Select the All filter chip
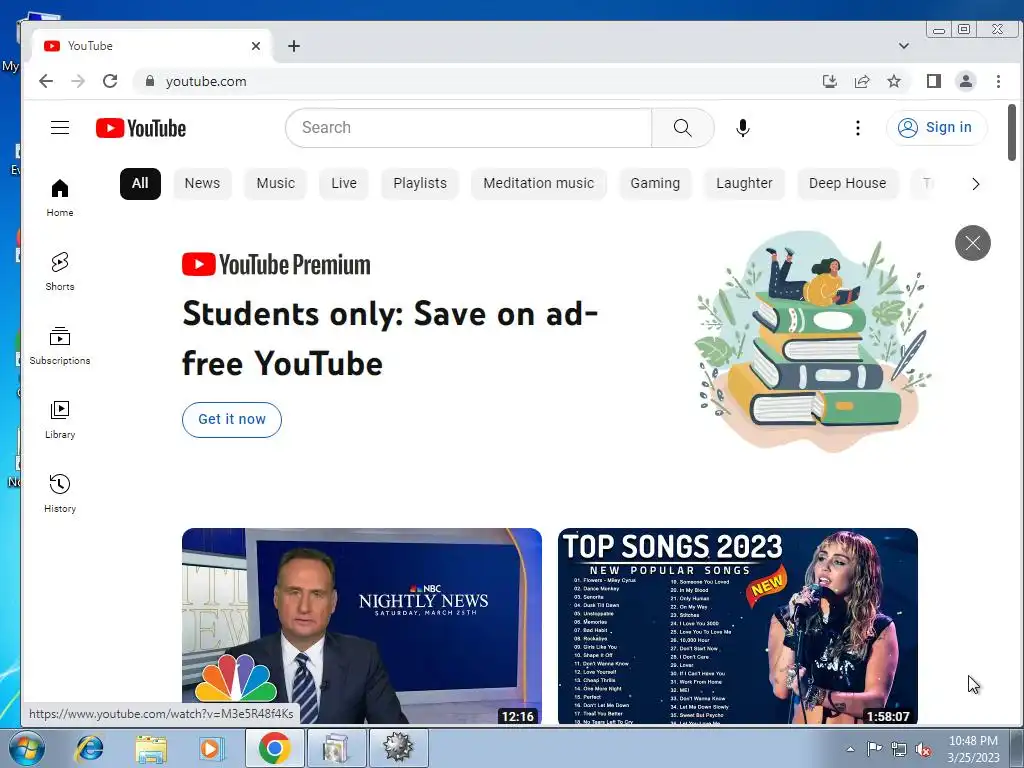This screenshot has width=1024, height=768. (x=140, y=184)
